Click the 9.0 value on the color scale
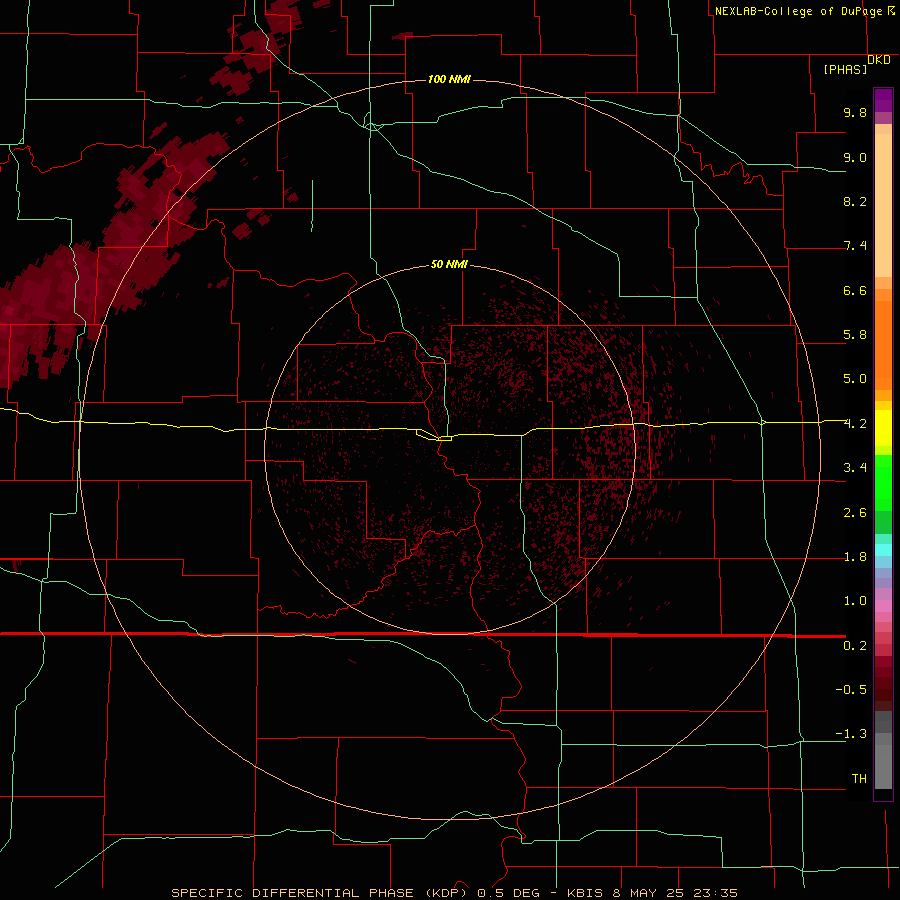The width and height of the screenshot is (900, 900). [855, 157]
